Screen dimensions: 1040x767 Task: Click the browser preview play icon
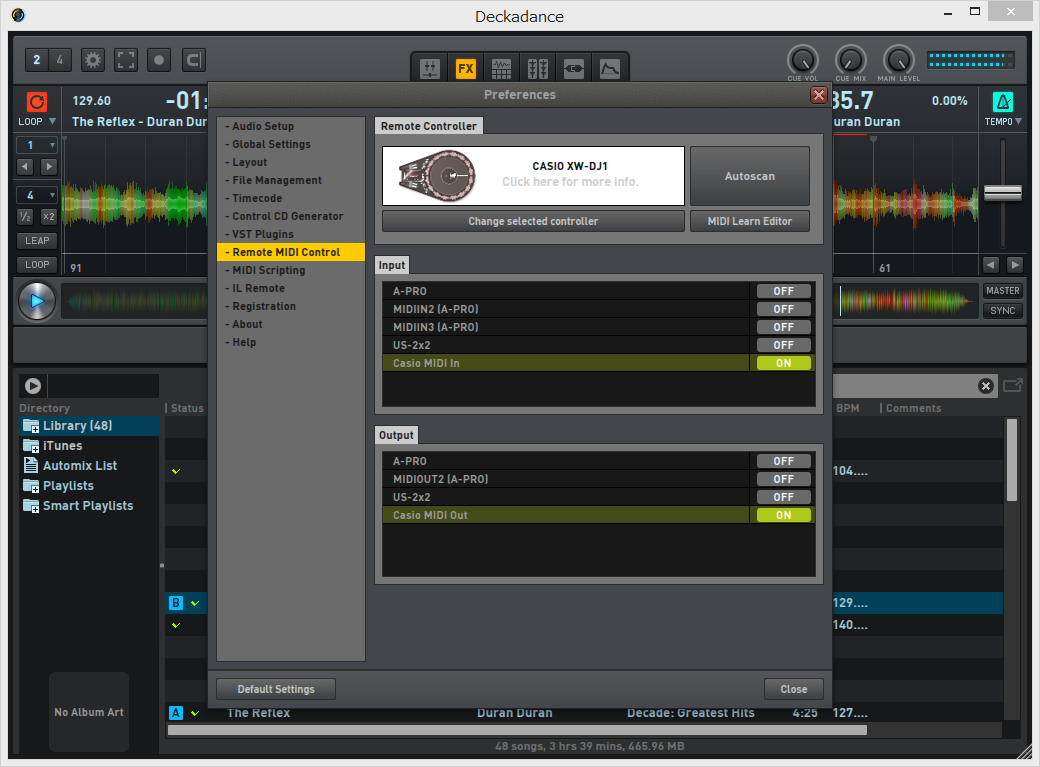[x=33, y=385]
